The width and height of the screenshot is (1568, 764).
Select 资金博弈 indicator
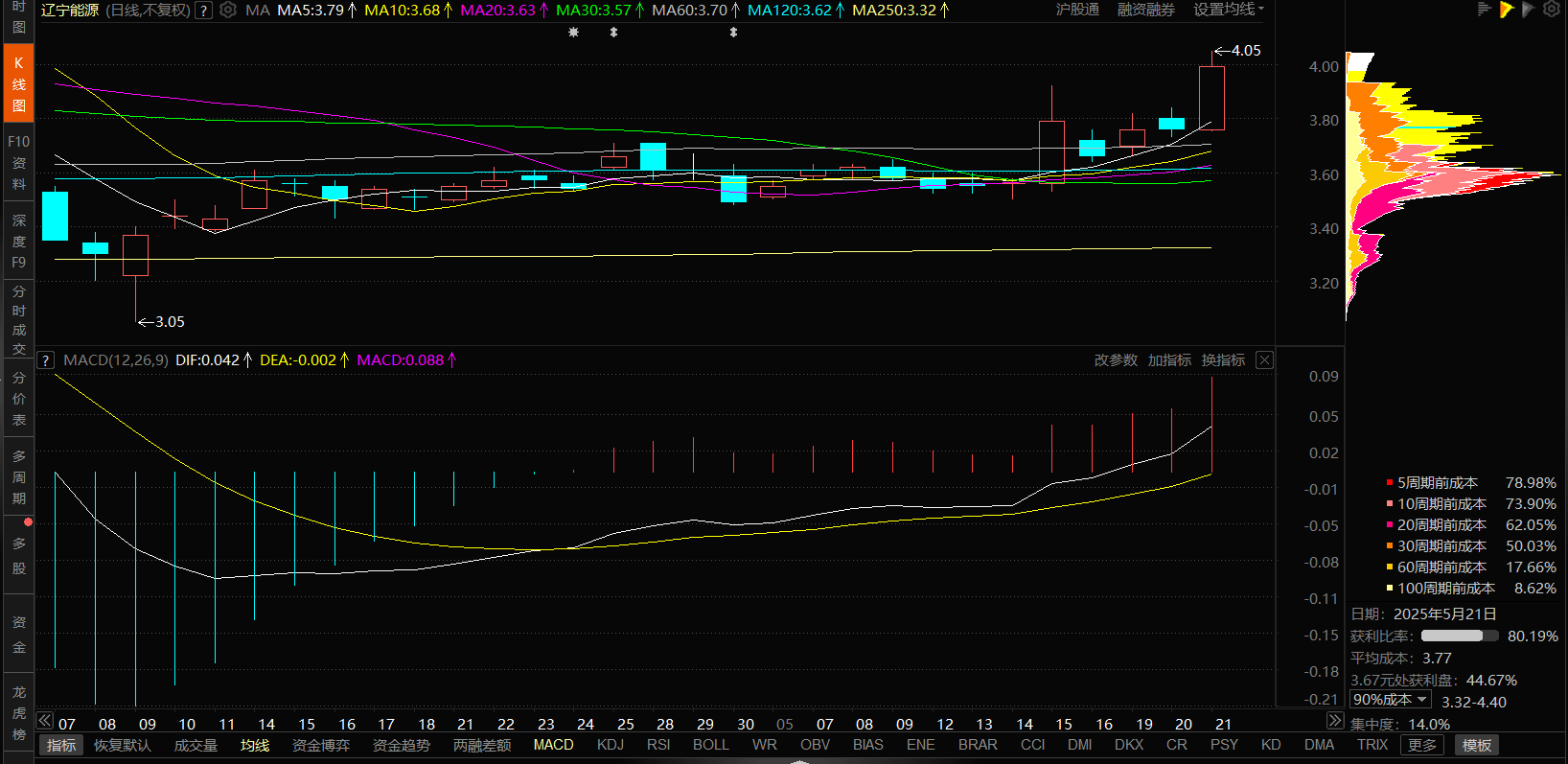(321, 745)
